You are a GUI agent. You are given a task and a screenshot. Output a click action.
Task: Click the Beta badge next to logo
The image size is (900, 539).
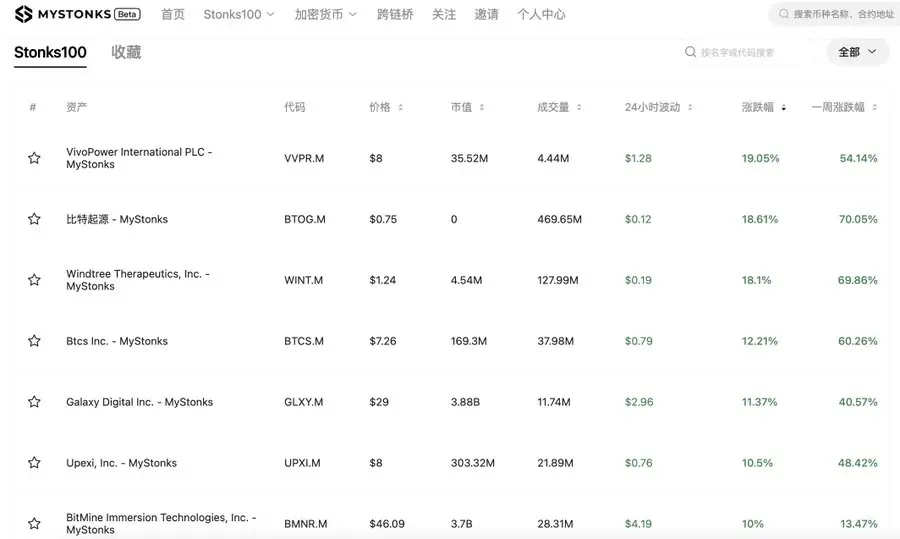(127, 14)
